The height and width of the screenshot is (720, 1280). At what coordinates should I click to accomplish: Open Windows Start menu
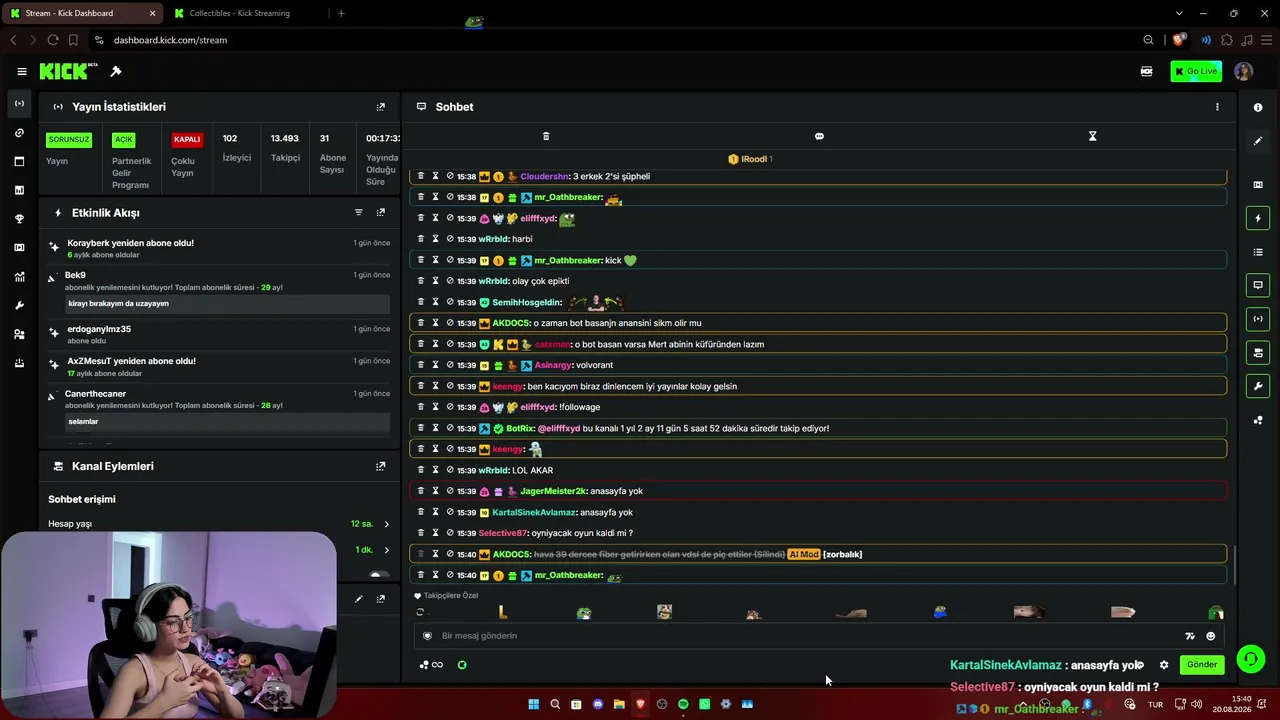[x=533, y=704]
